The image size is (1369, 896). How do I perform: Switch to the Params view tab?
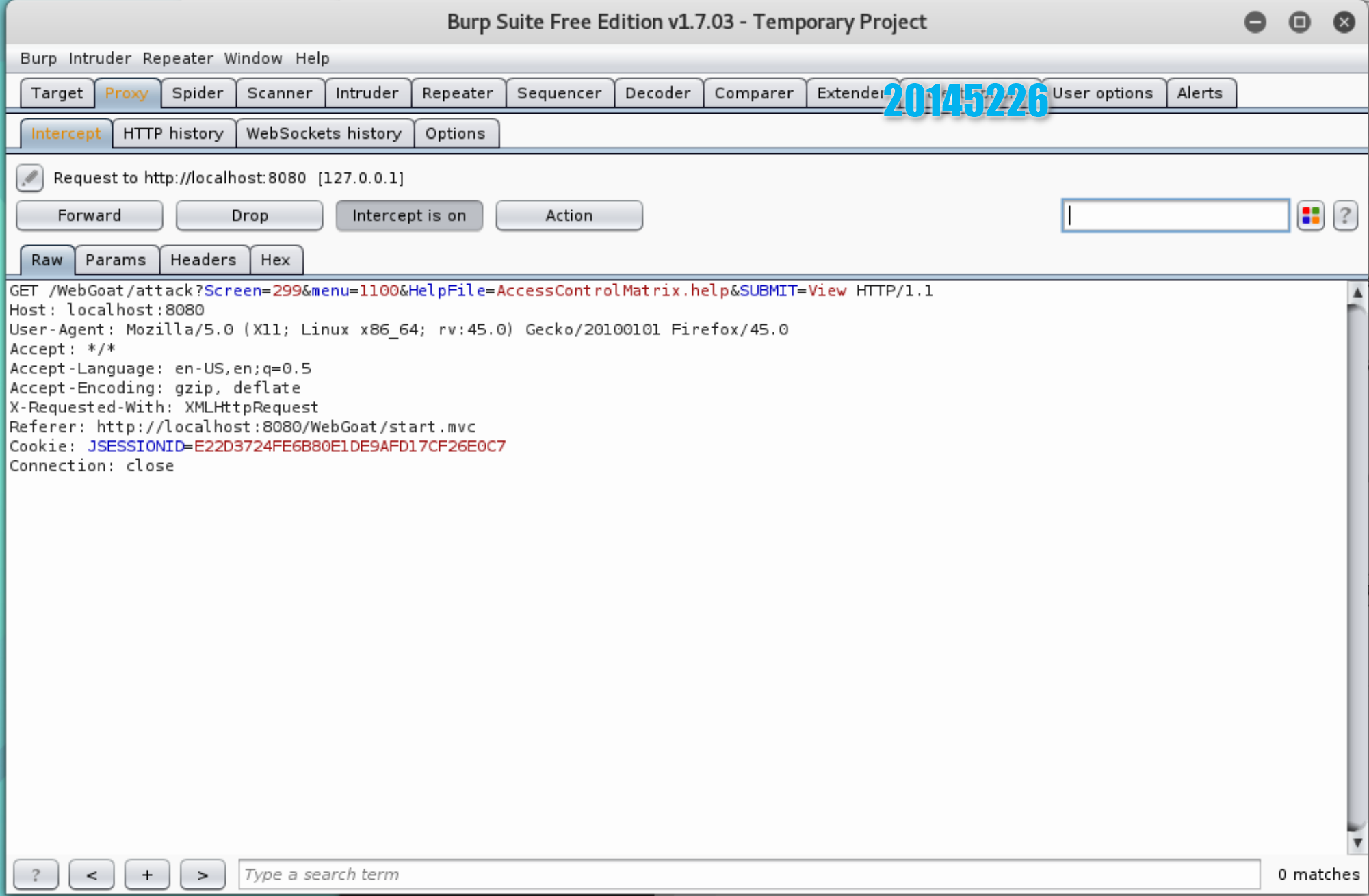116,260
